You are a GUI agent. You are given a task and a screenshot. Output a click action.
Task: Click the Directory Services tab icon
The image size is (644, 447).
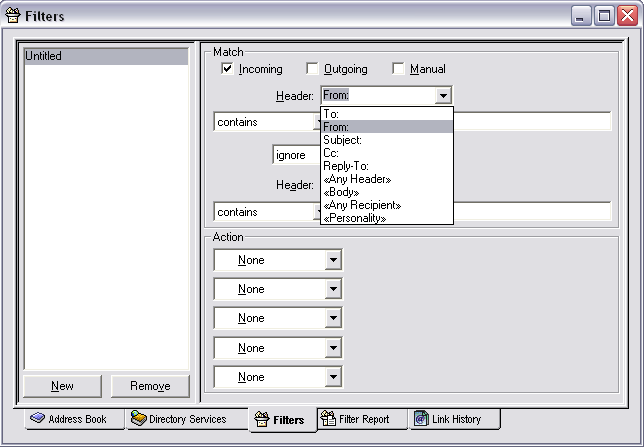tap(139, 419)
